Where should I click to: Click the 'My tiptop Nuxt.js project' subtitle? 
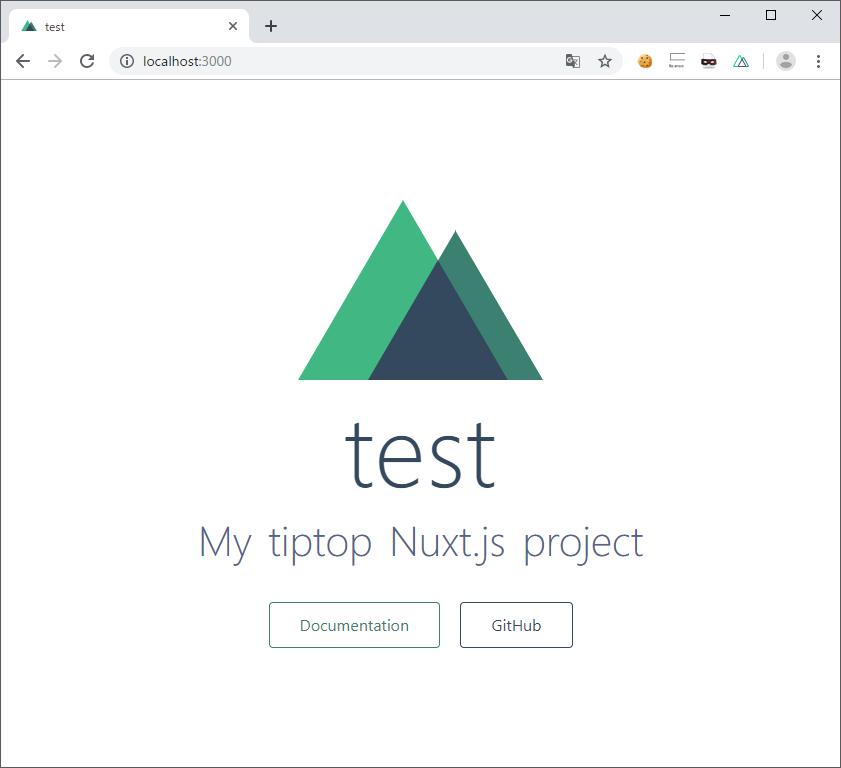421,543
